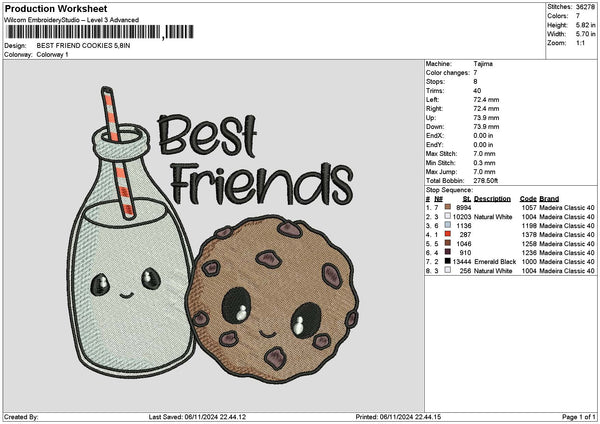
Task: Click the 'EndX:' label
Action: [435, 136]
